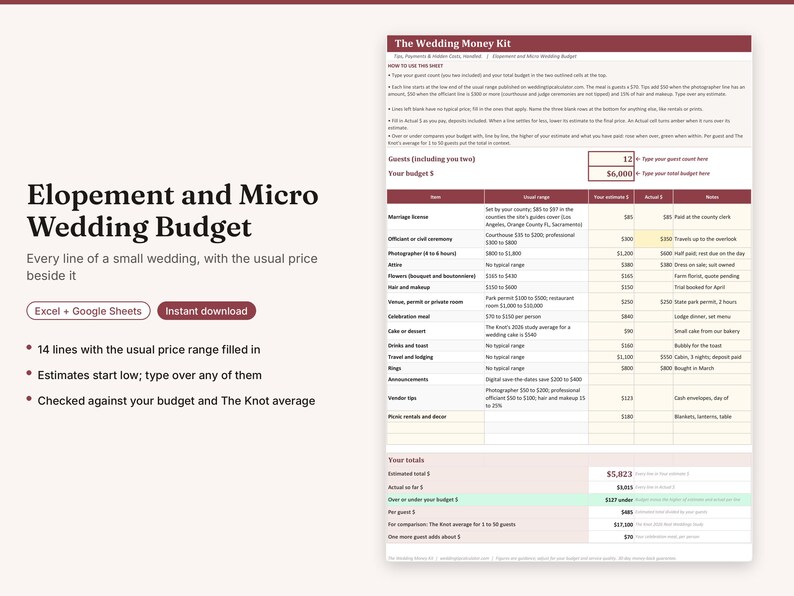The image size is (794, 596).
Task: Select the "Drinks and toast" row label
Action: (408, 345)
